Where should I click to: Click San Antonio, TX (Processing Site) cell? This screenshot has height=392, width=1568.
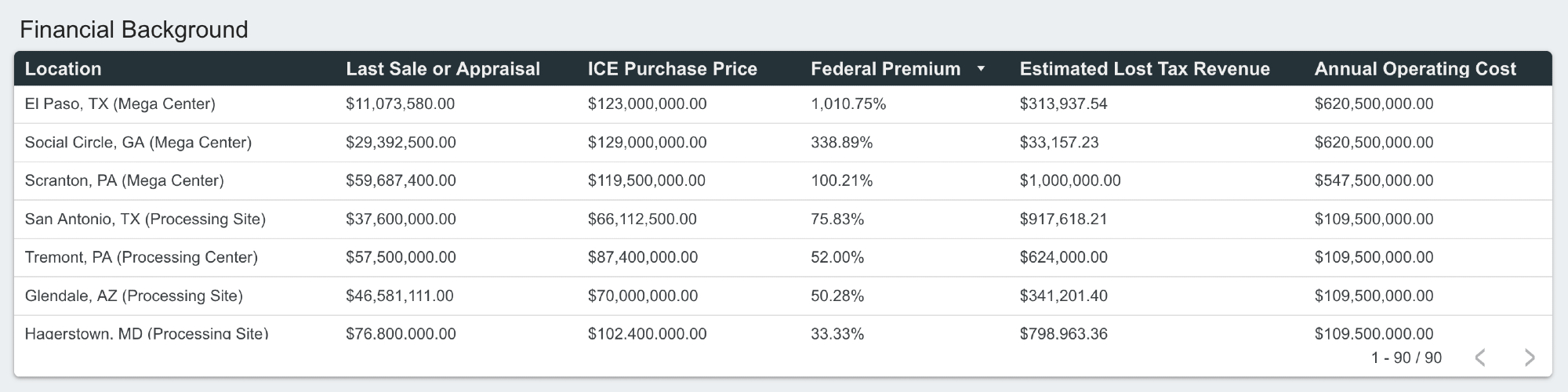[x=145, y=220]
